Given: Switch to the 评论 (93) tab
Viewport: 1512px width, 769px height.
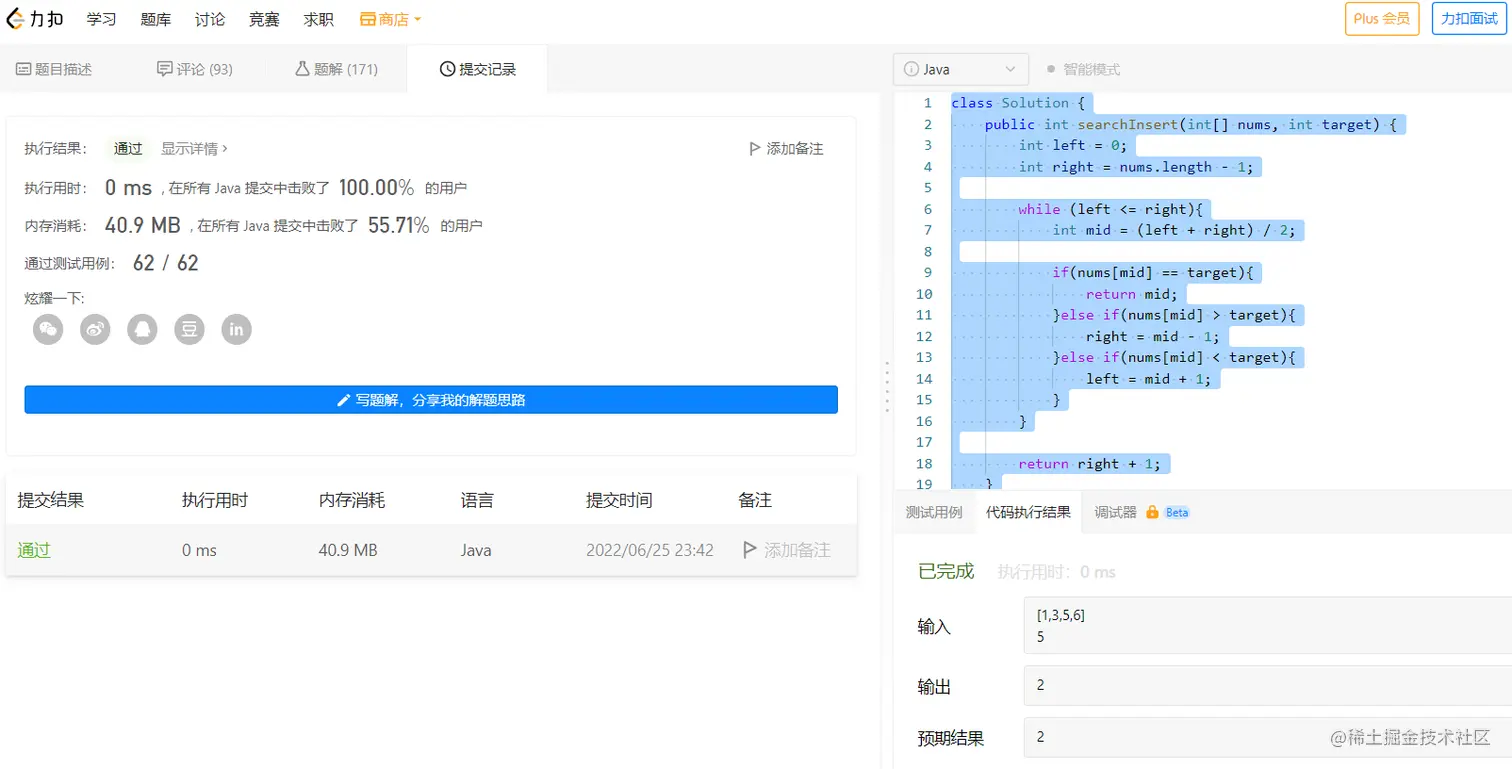Looking at the screenshot, I should [195, 70].
